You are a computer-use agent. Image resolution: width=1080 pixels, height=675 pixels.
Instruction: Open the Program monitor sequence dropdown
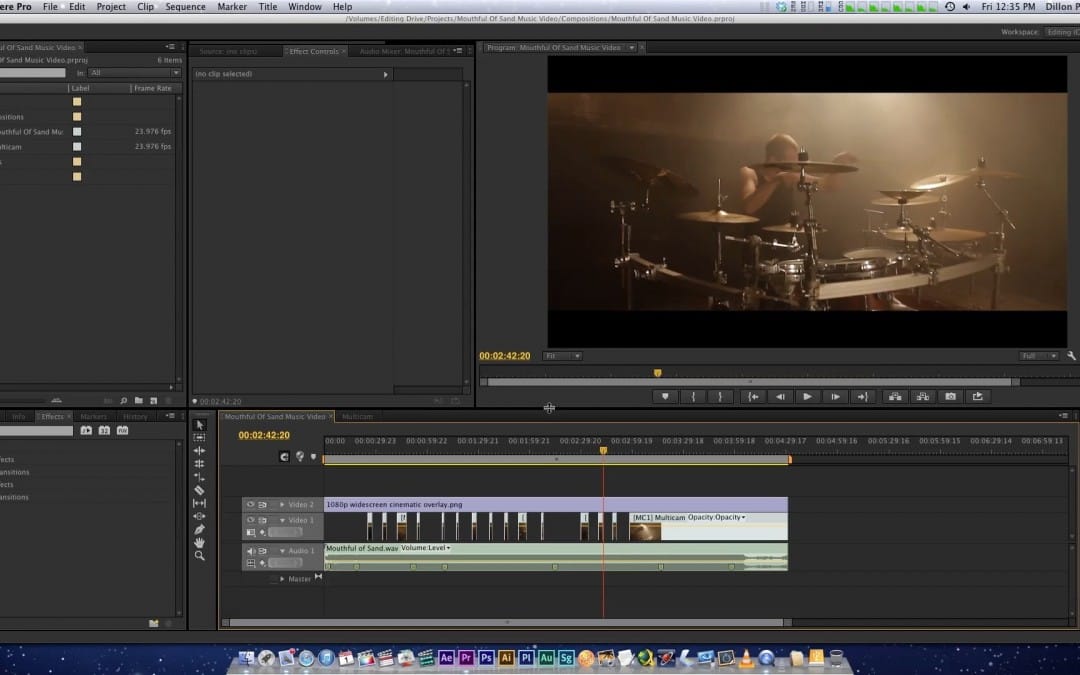pos(632,48)
